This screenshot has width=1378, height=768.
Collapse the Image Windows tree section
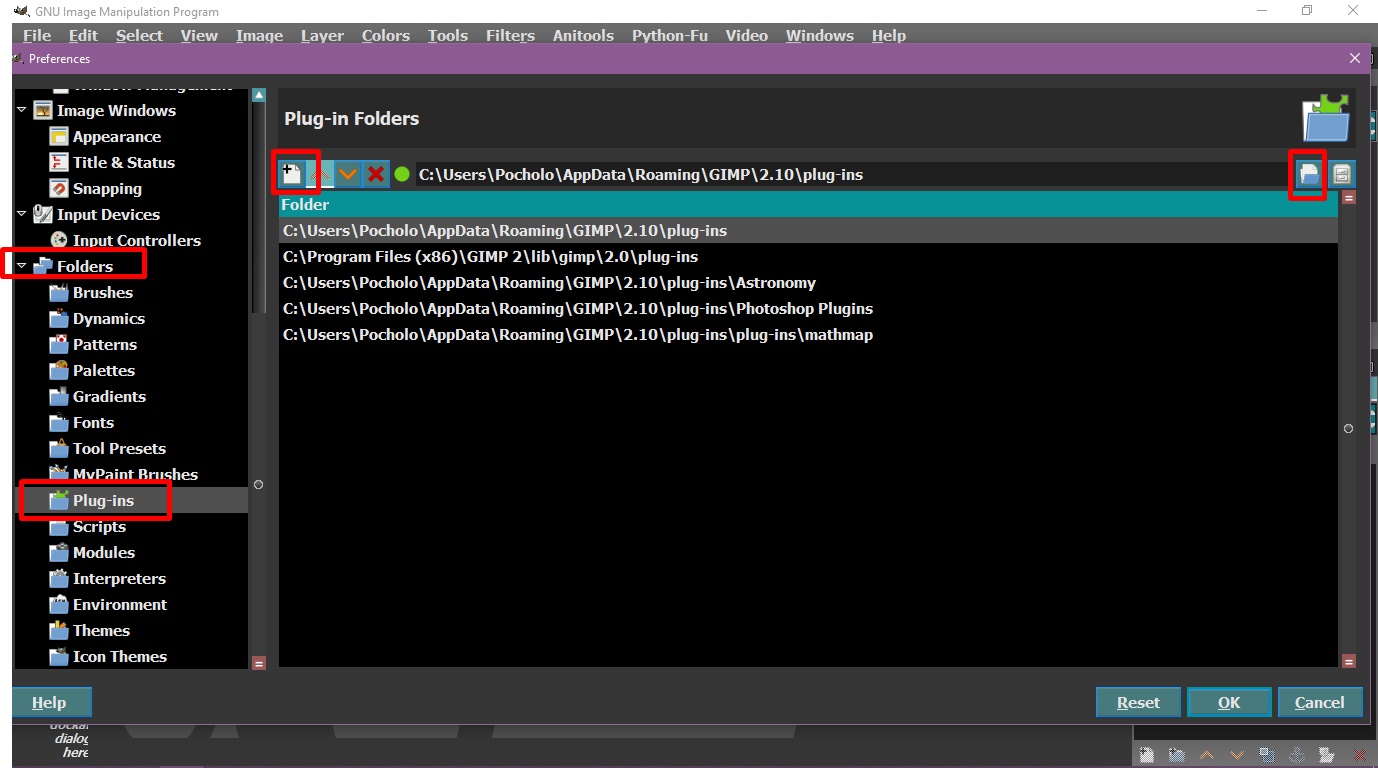coord(22,110)
